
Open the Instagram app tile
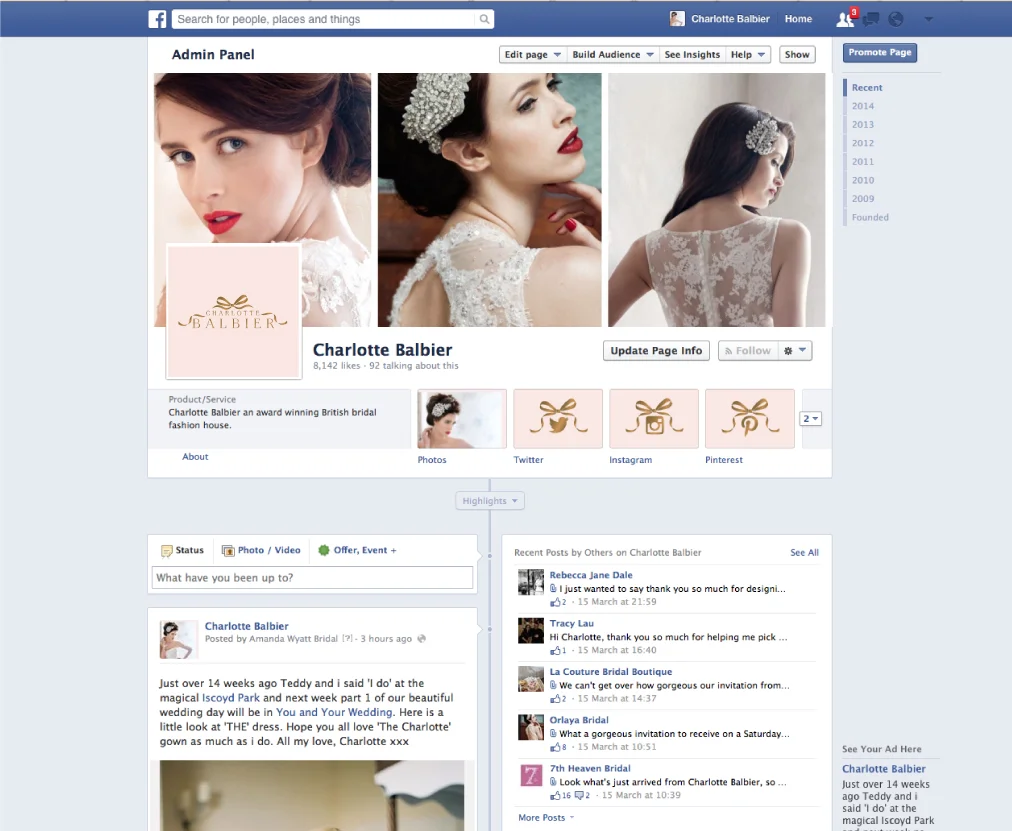(654, 419)
